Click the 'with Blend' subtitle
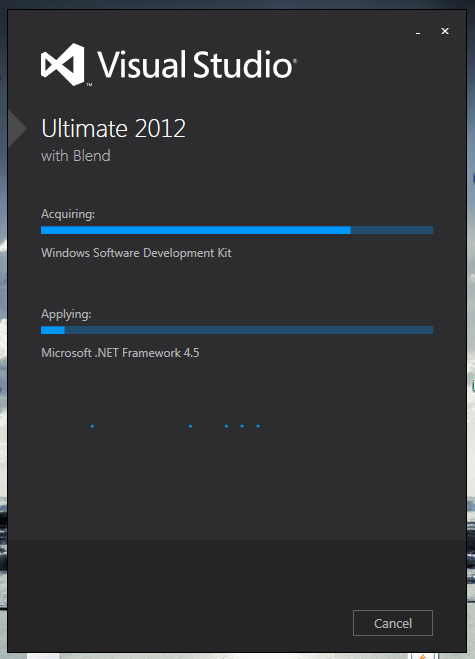475x659 pixels. tap(76, 156)
